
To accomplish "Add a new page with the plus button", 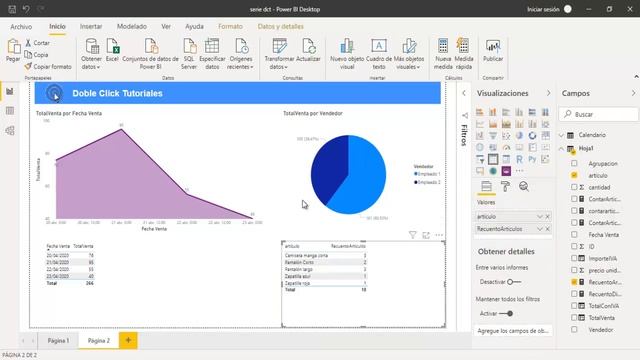I will tap(128, 340).
